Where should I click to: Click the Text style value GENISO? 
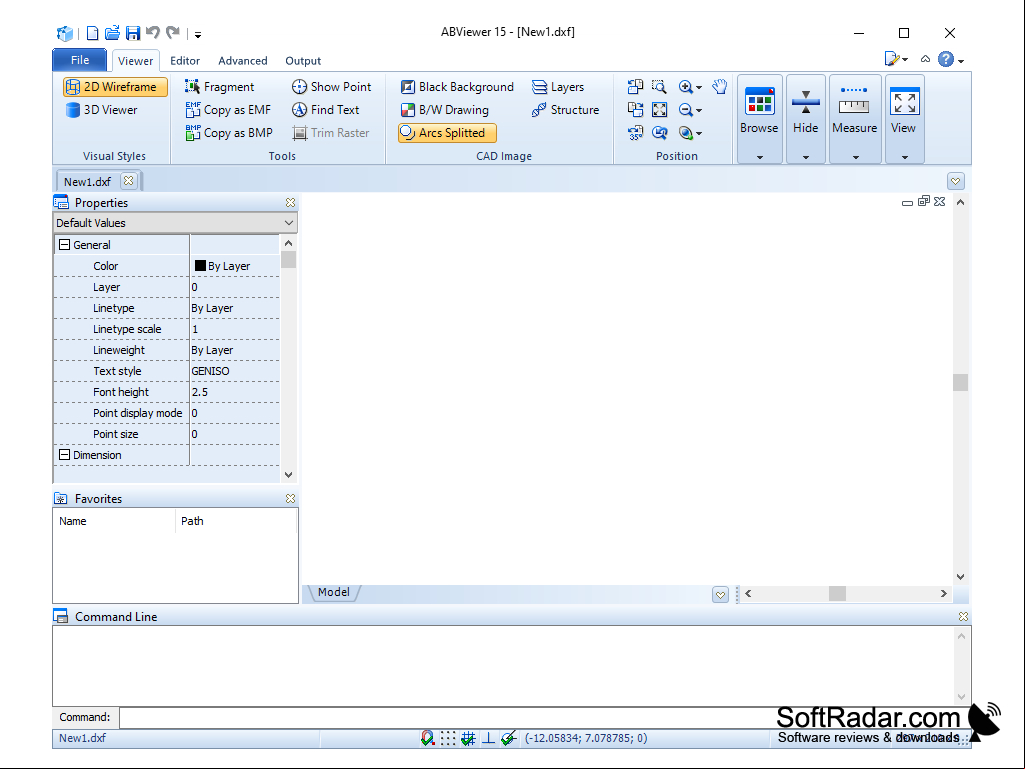(210, 371)
